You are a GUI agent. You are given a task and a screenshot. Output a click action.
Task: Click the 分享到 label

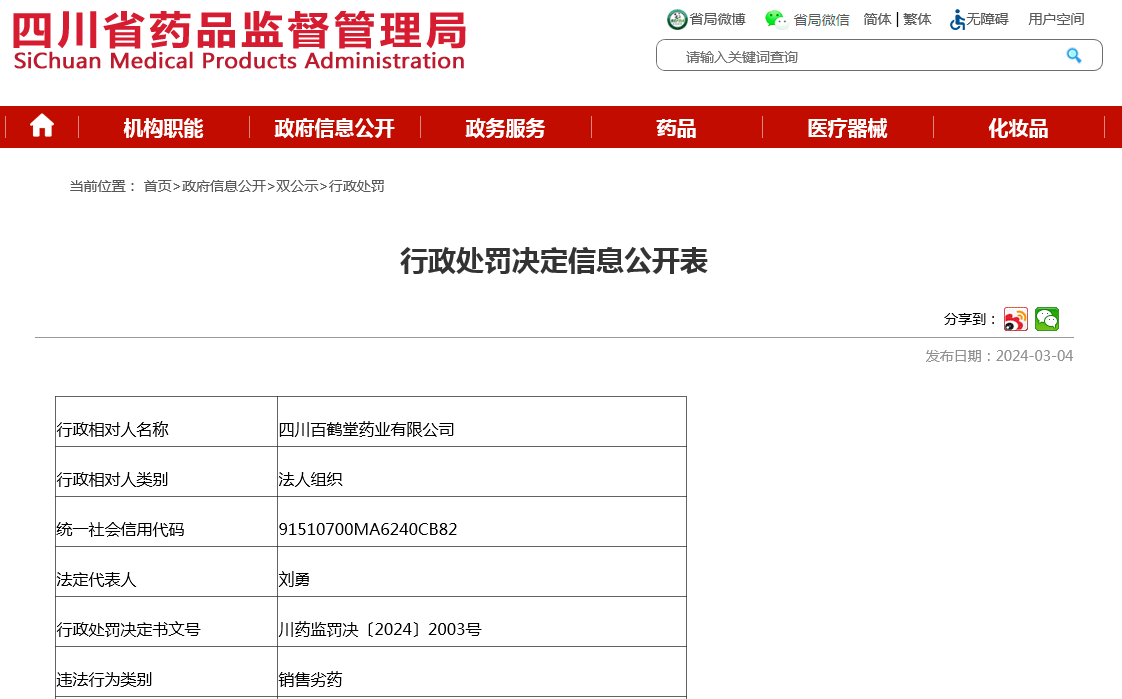tap(970, 319)
